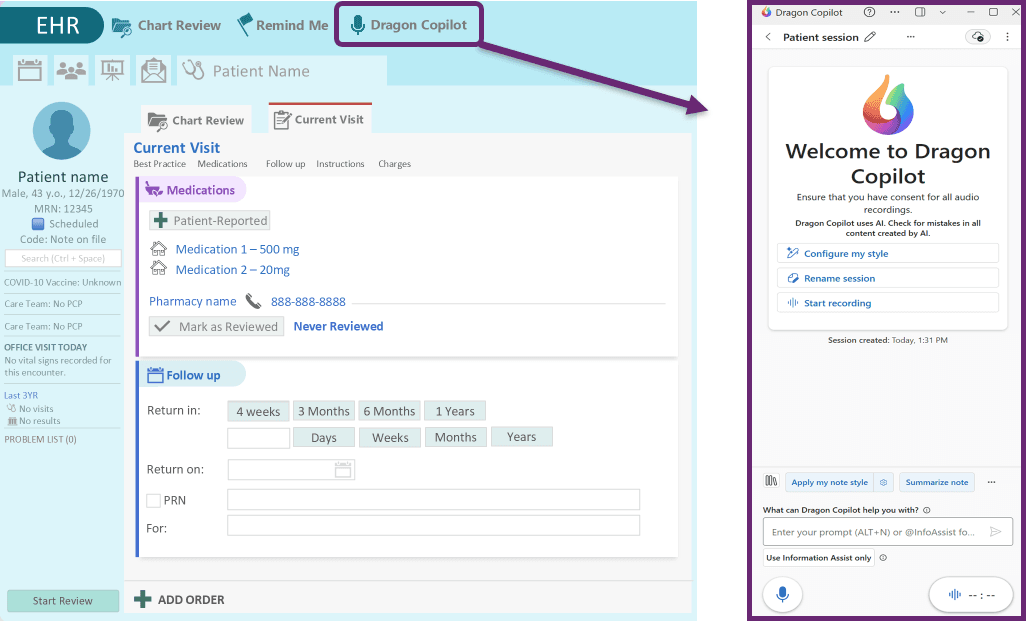Click the PRN text field

point(433,499)
